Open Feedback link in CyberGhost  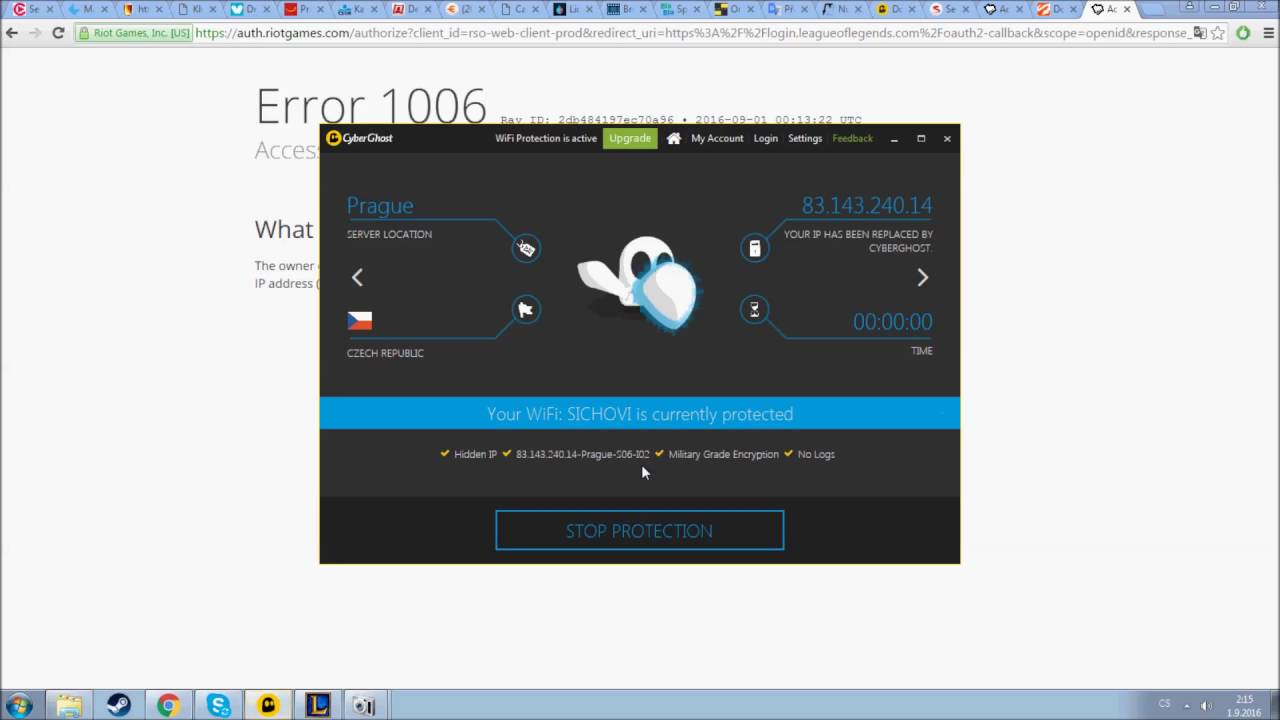[852, 138]
